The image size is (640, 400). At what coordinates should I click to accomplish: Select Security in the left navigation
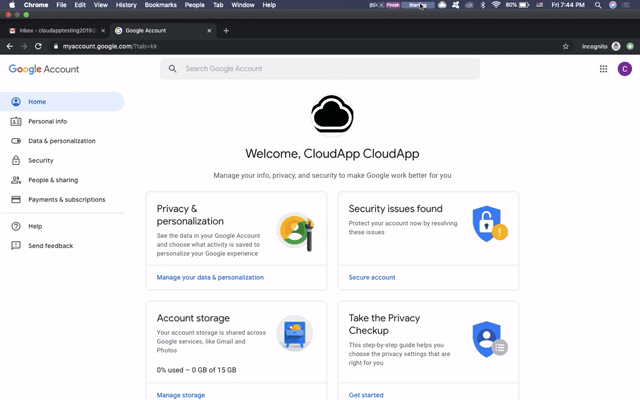41,160
